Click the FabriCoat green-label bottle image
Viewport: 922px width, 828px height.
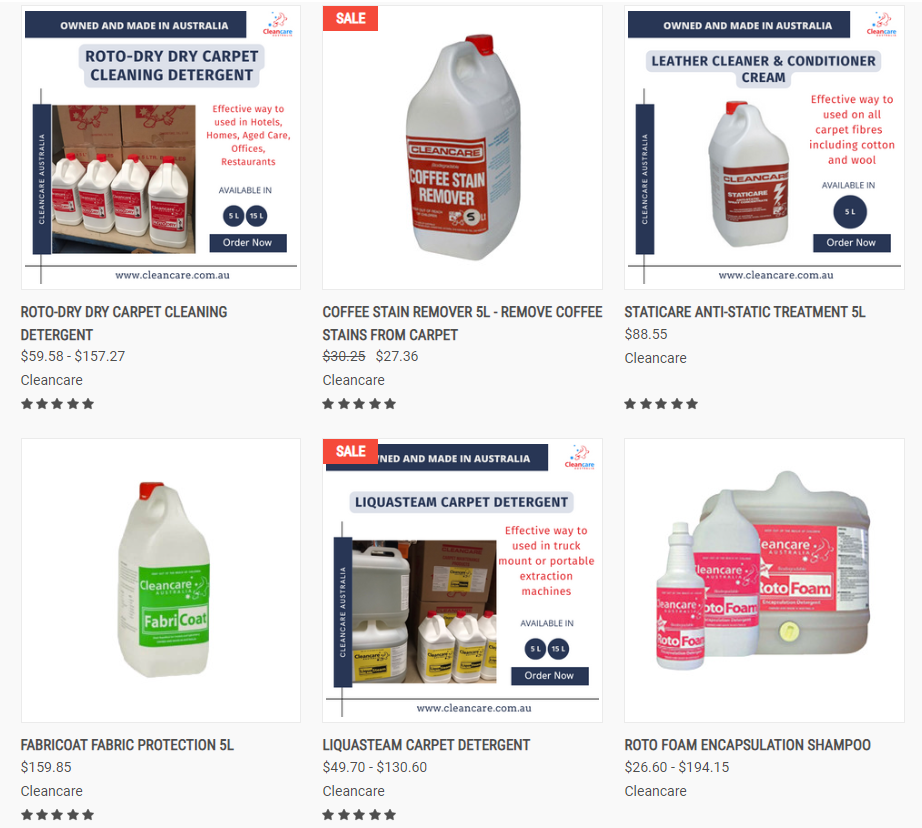[x=161, y=580]
